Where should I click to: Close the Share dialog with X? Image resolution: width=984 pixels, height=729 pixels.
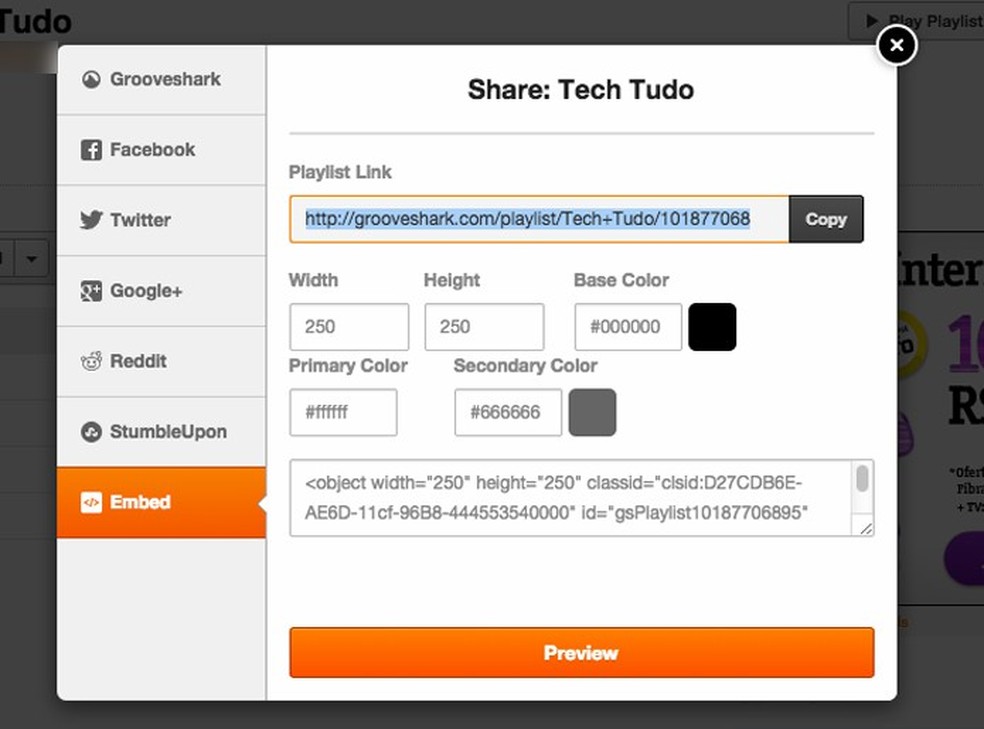click(x=896, y=45)
